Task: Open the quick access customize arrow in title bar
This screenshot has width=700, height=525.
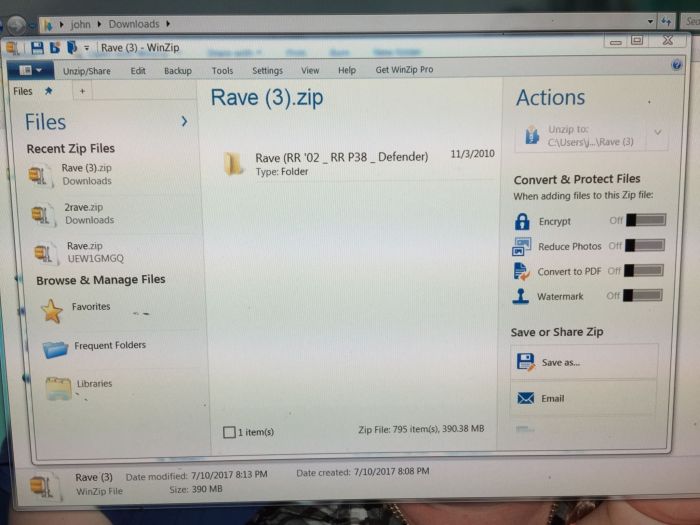Action: (x=87, y=48)
